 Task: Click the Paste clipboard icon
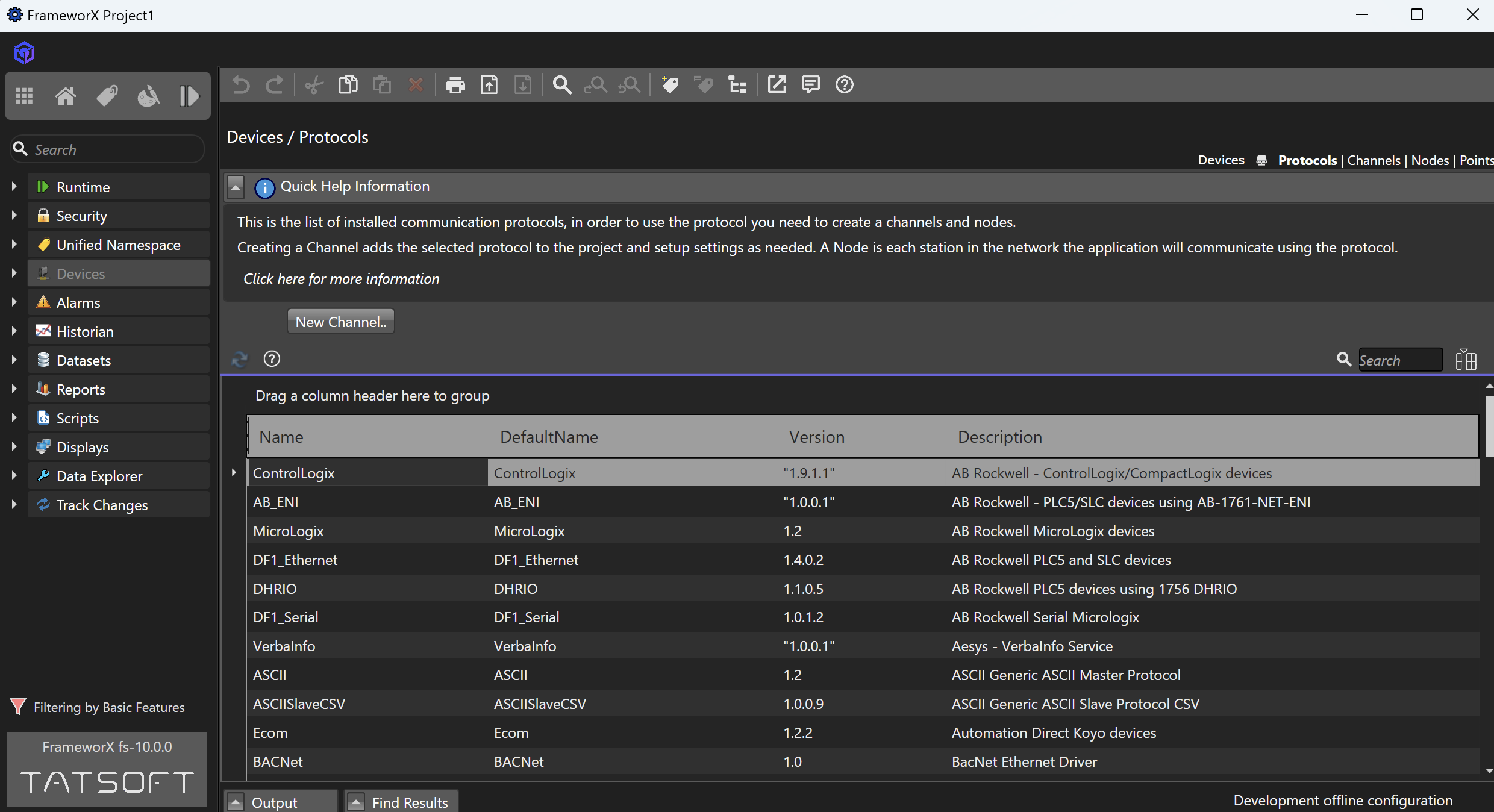382,85
